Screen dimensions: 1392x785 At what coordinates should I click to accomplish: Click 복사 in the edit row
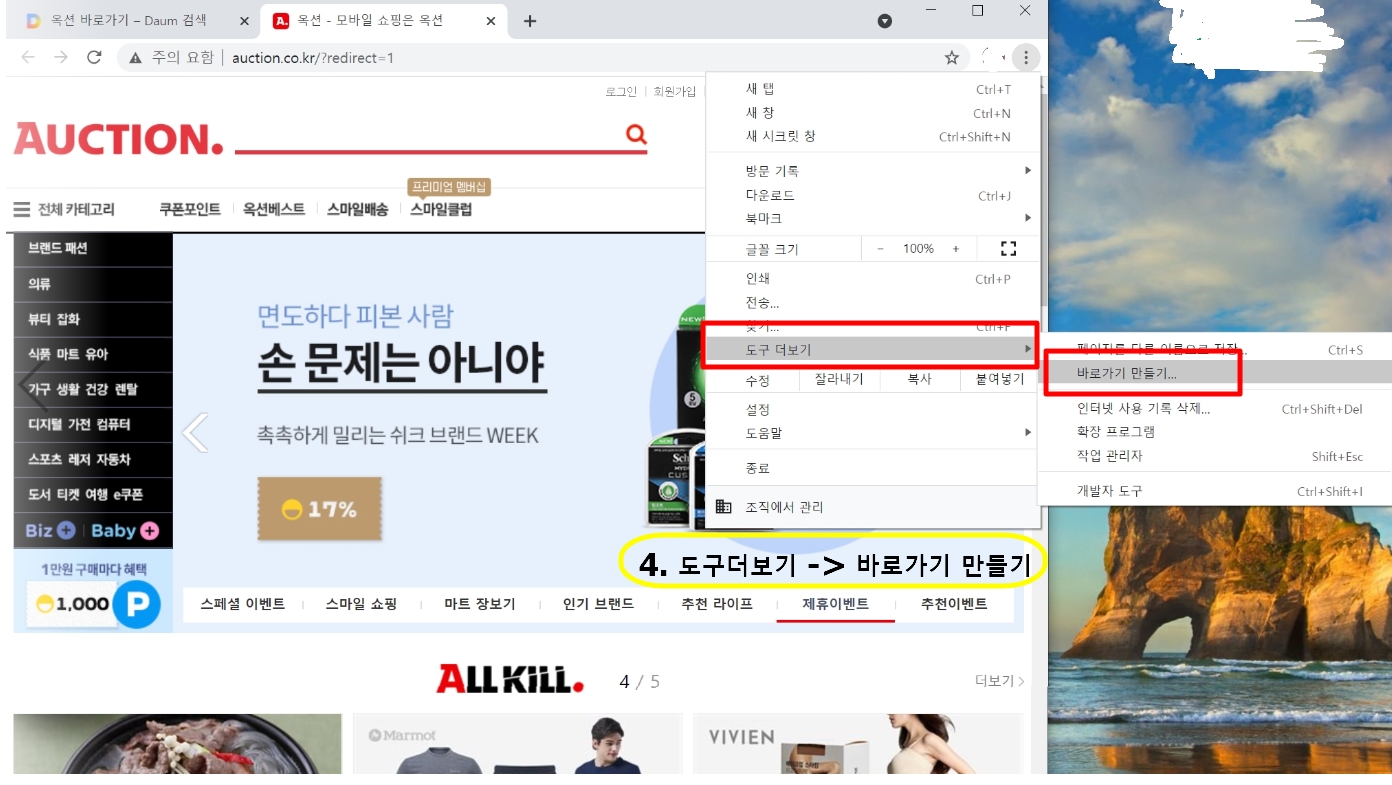pyautogui.click(x=919, y=380)
